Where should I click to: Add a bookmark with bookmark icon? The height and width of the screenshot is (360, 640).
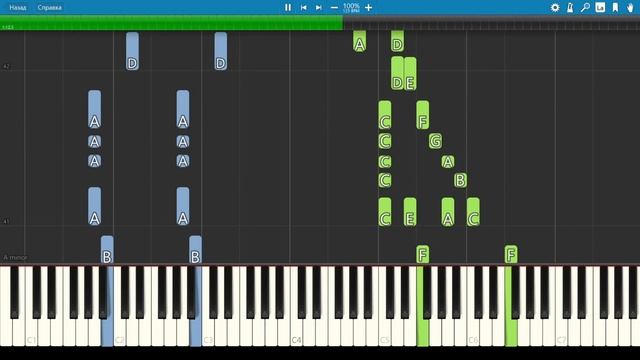[615, 7]
